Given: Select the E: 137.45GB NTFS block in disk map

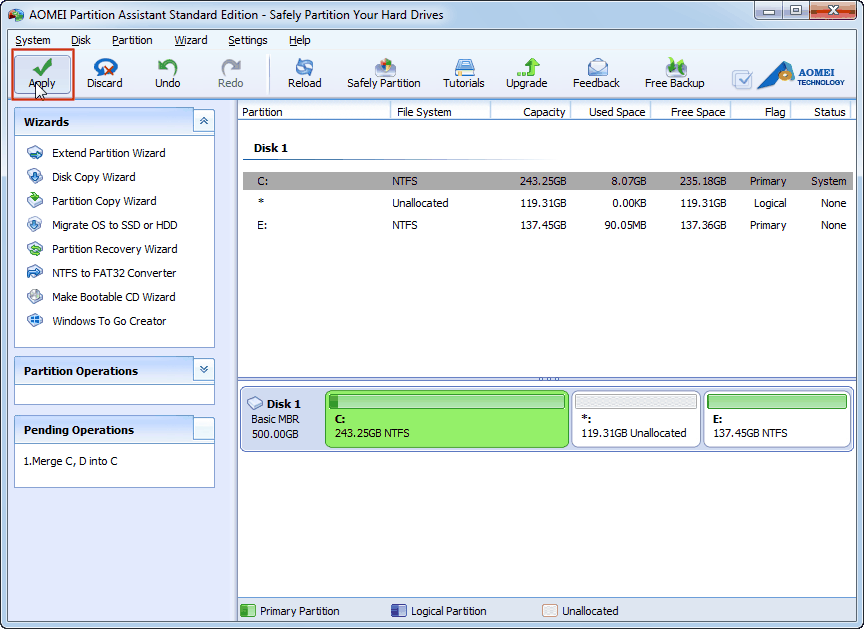Looking at the screenshot, I should 777,419.
